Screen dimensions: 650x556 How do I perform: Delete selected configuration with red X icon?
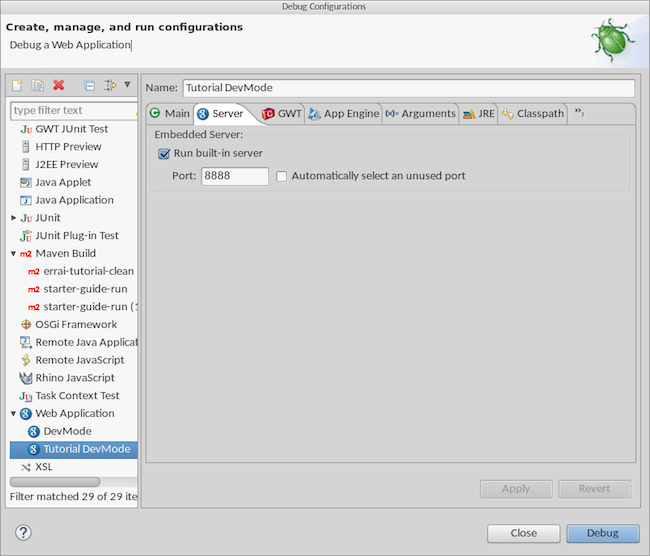(x=58, y=85)
